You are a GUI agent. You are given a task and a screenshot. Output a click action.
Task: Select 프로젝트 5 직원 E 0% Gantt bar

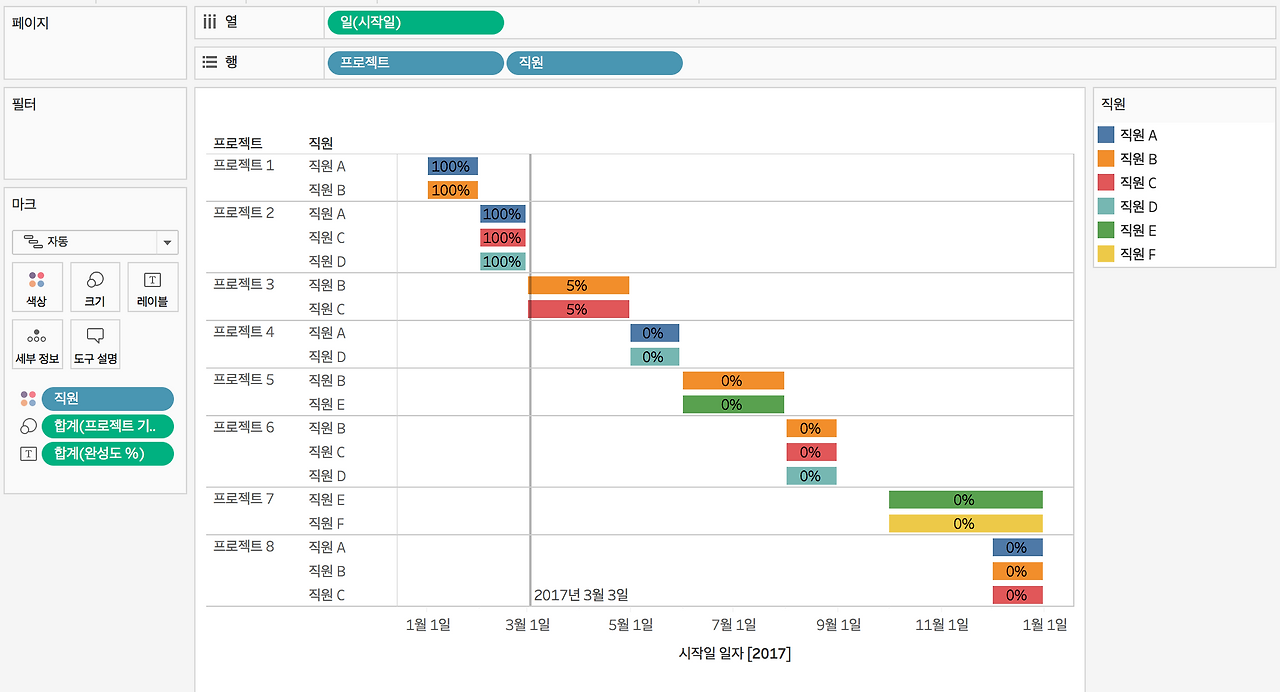[733, 404]
